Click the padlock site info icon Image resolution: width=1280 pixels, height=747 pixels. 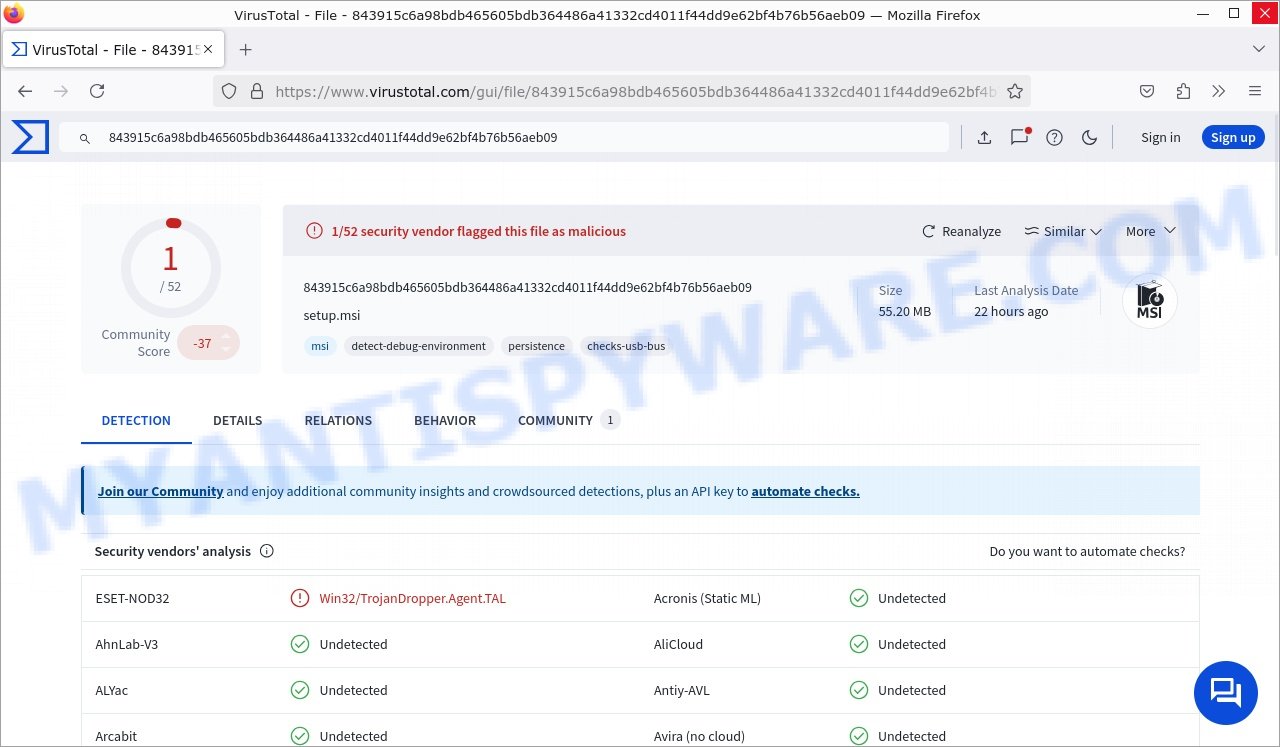pyautogui.click(x=256, y=91)
